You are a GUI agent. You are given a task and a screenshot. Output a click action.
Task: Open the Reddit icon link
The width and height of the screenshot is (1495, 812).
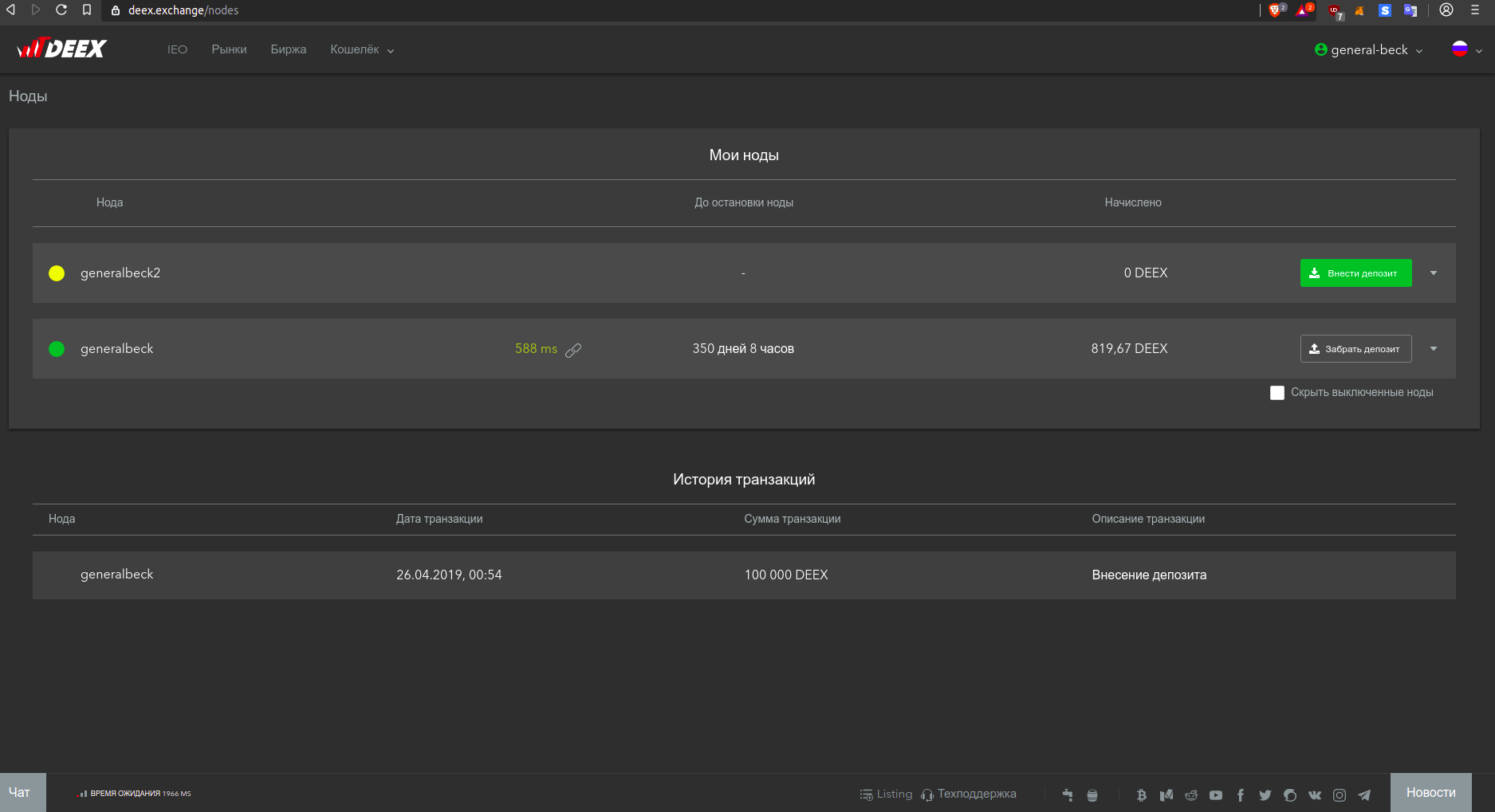pos(1191,794)
